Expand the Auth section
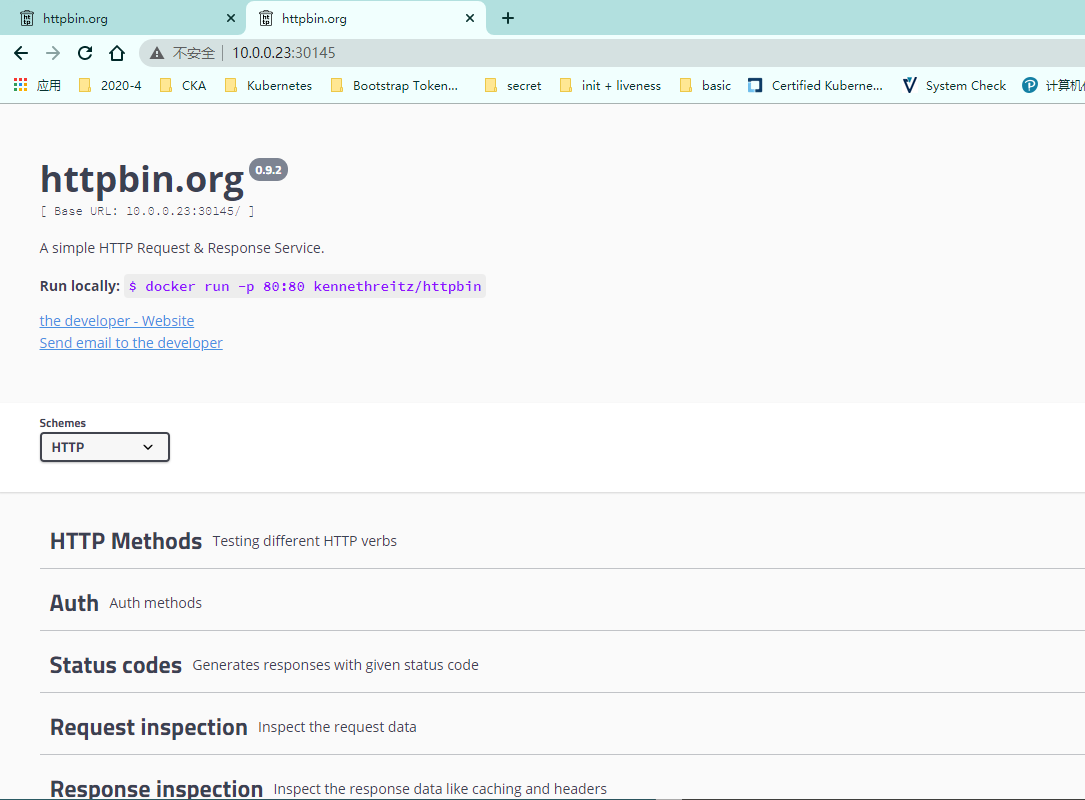The image size is (1085, 800). tap(562, 603)
